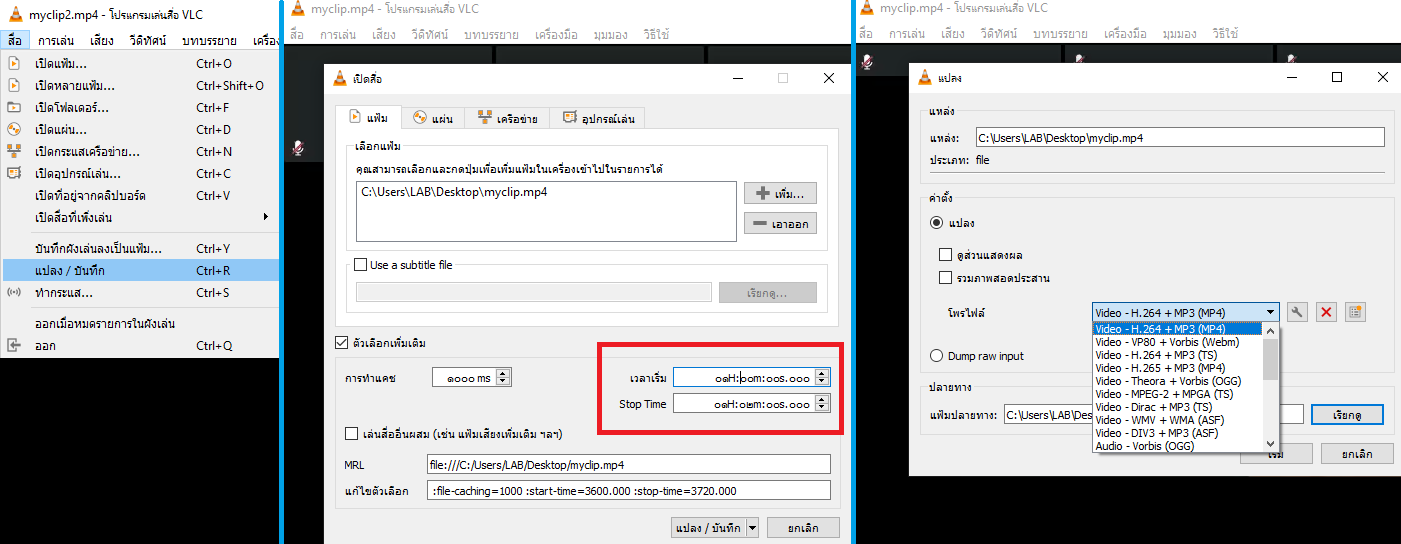1401x544 pixels.
Task: Select แปลง / บันทึก in the media menu
Action: coord(70,271)
